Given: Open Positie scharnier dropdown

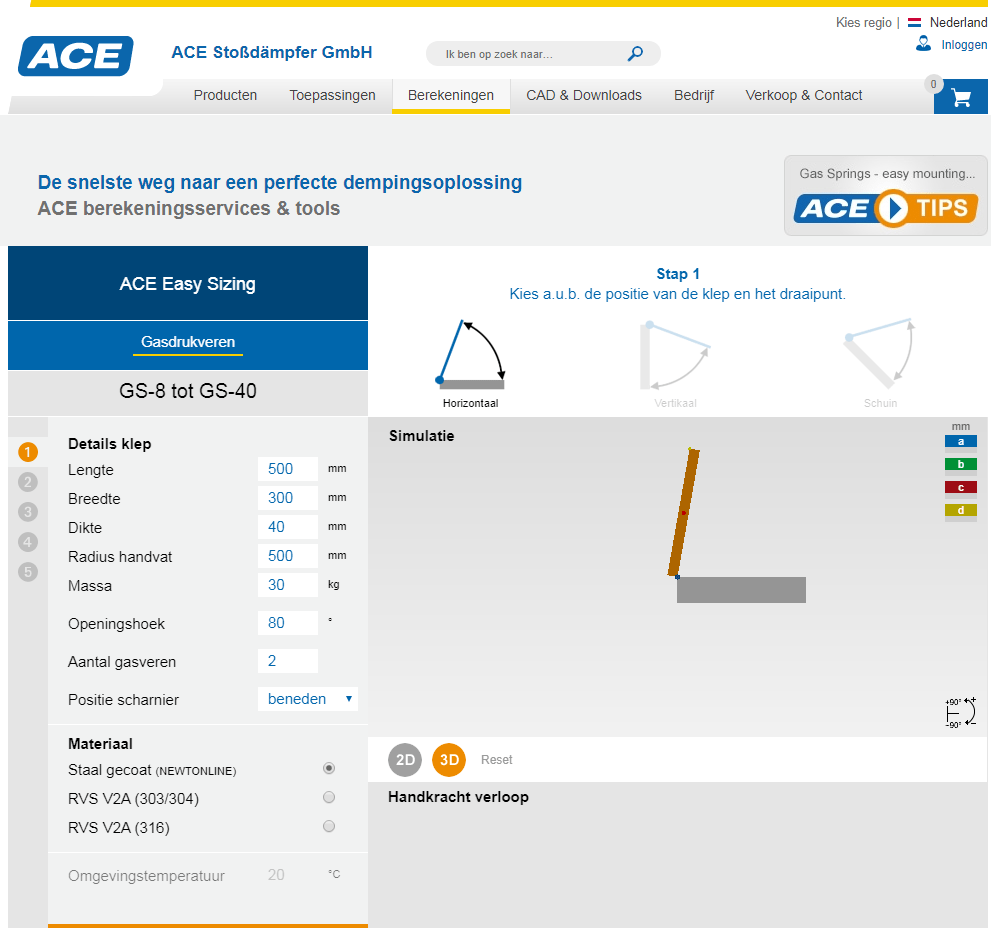Looking at the screenshot, I should click(308, 699).
